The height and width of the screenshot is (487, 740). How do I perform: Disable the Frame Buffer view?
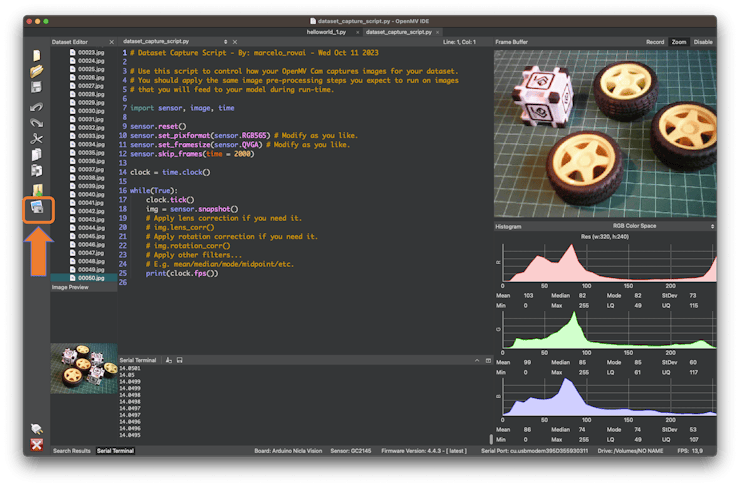[703, 42]
